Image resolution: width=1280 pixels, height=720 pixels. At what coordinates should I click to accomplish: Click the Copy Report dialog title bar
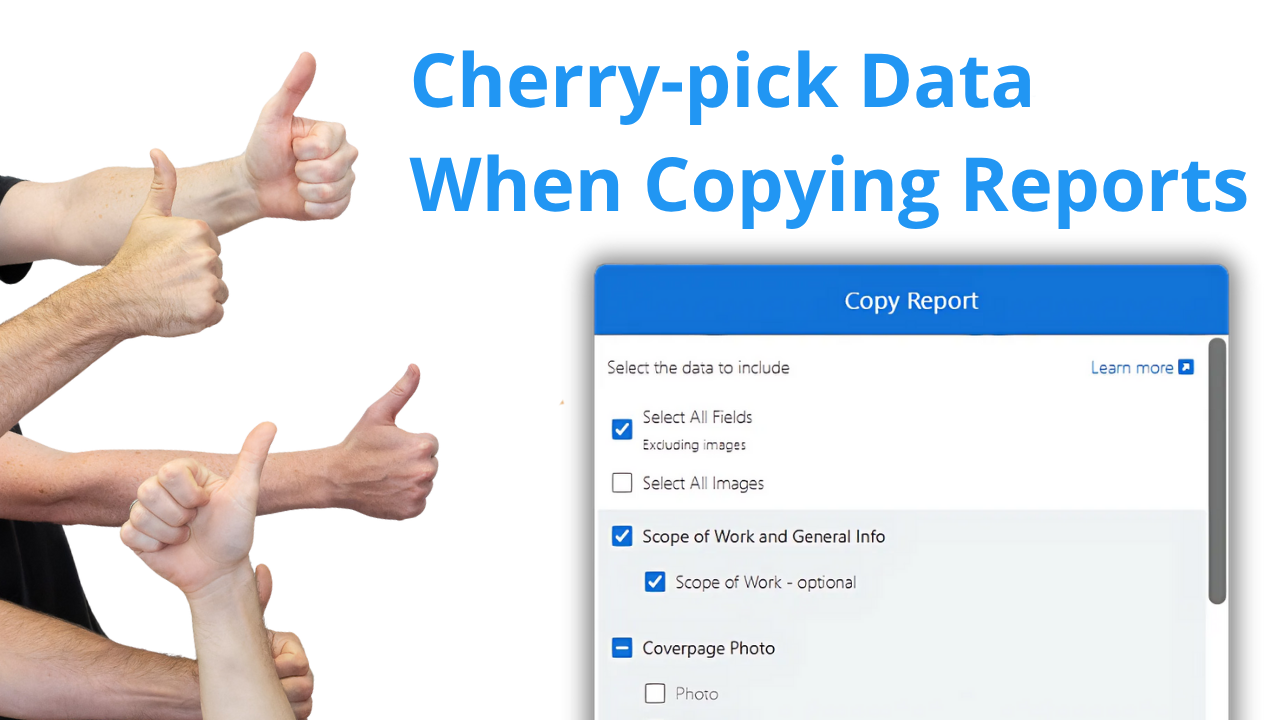tap(911, 300)
